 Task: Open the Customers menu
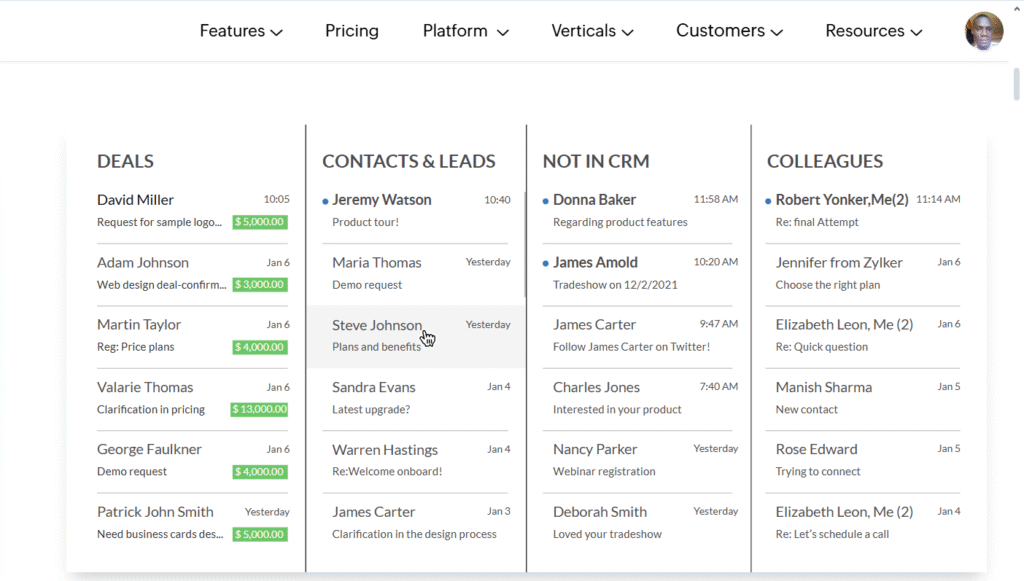point(729,31)
